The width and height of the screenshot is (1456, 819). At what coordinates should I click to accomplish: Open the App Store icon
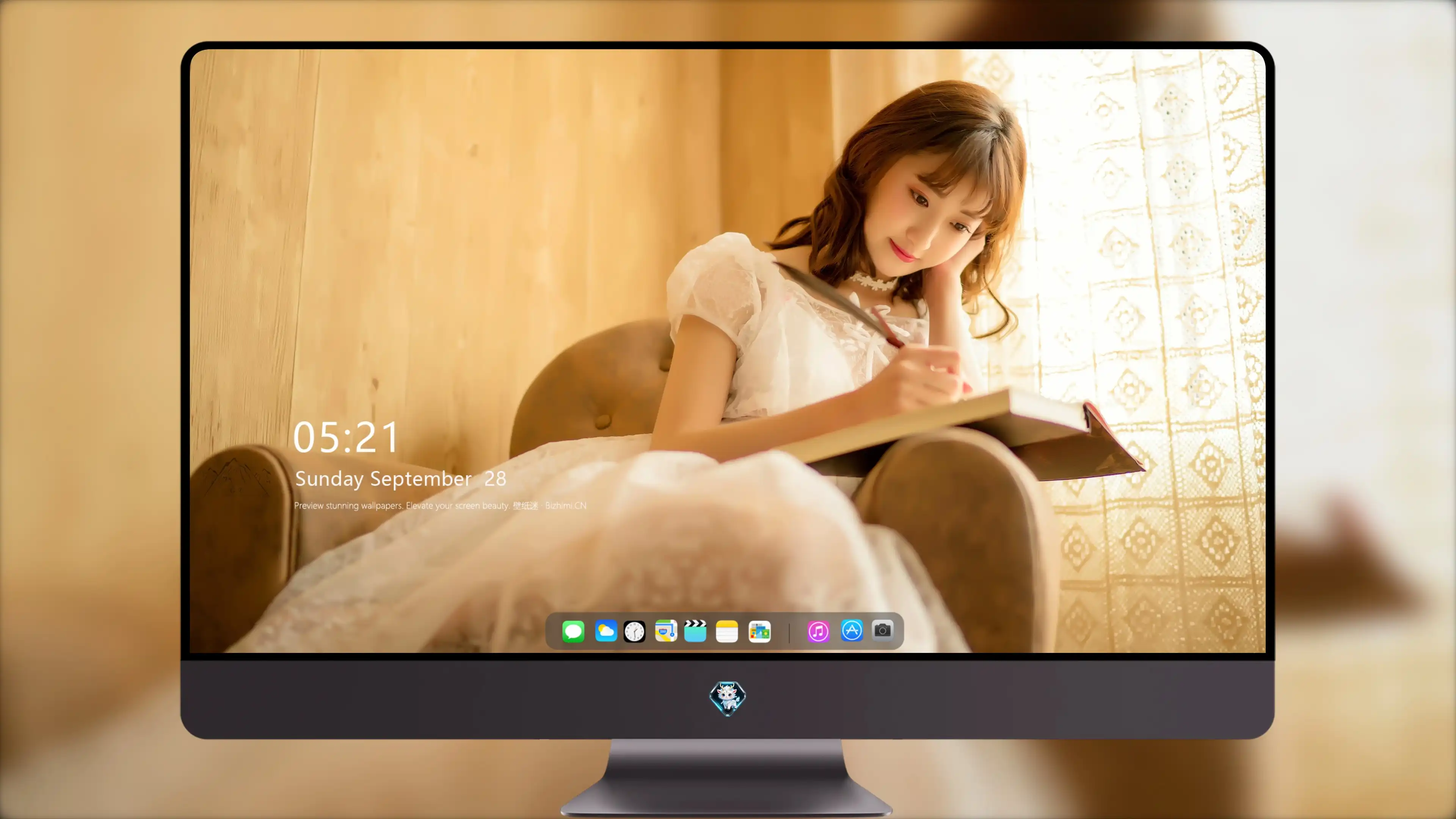tap(852, 631)
